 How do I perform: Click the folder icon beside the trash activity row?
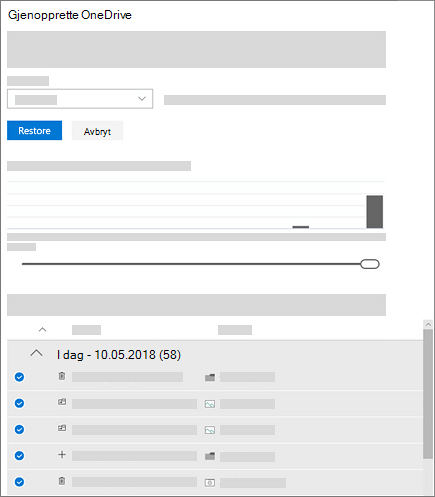click(x=210, y=378)
